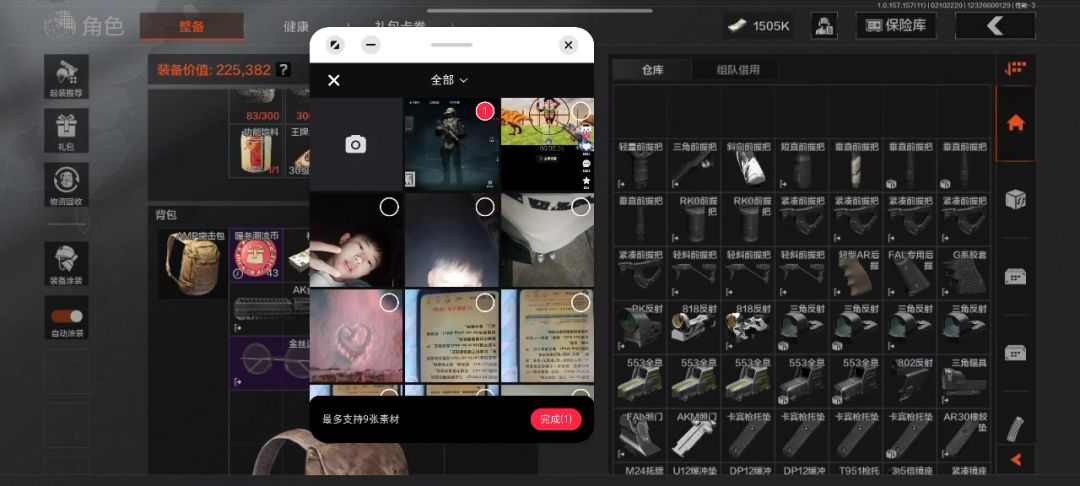
Task: Select the orange home category icon
Action: point(1015,123)
